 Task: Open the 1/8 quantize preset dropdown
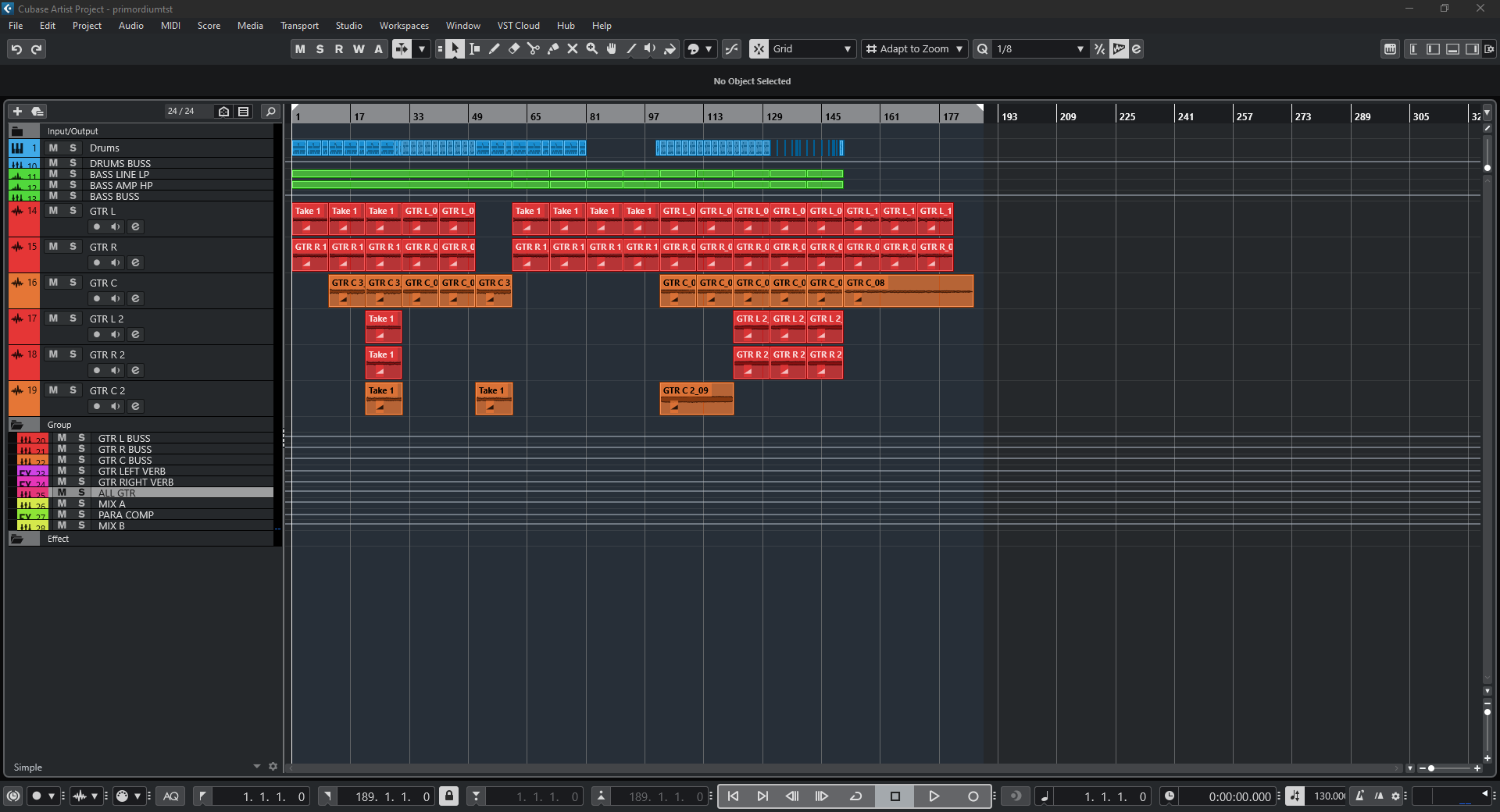pos(1040,49)
